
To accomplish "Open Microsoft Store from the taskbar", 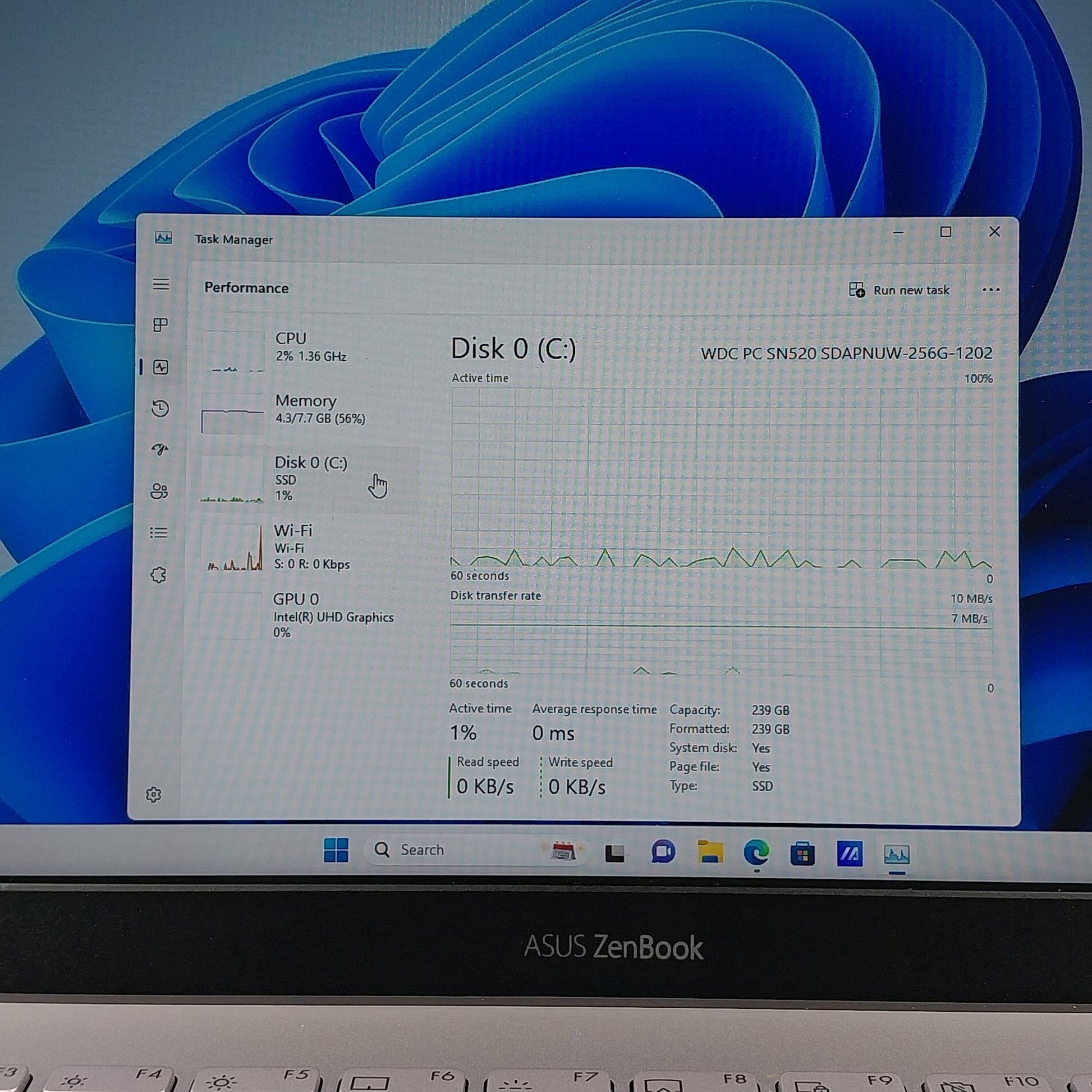I will 802,854.
